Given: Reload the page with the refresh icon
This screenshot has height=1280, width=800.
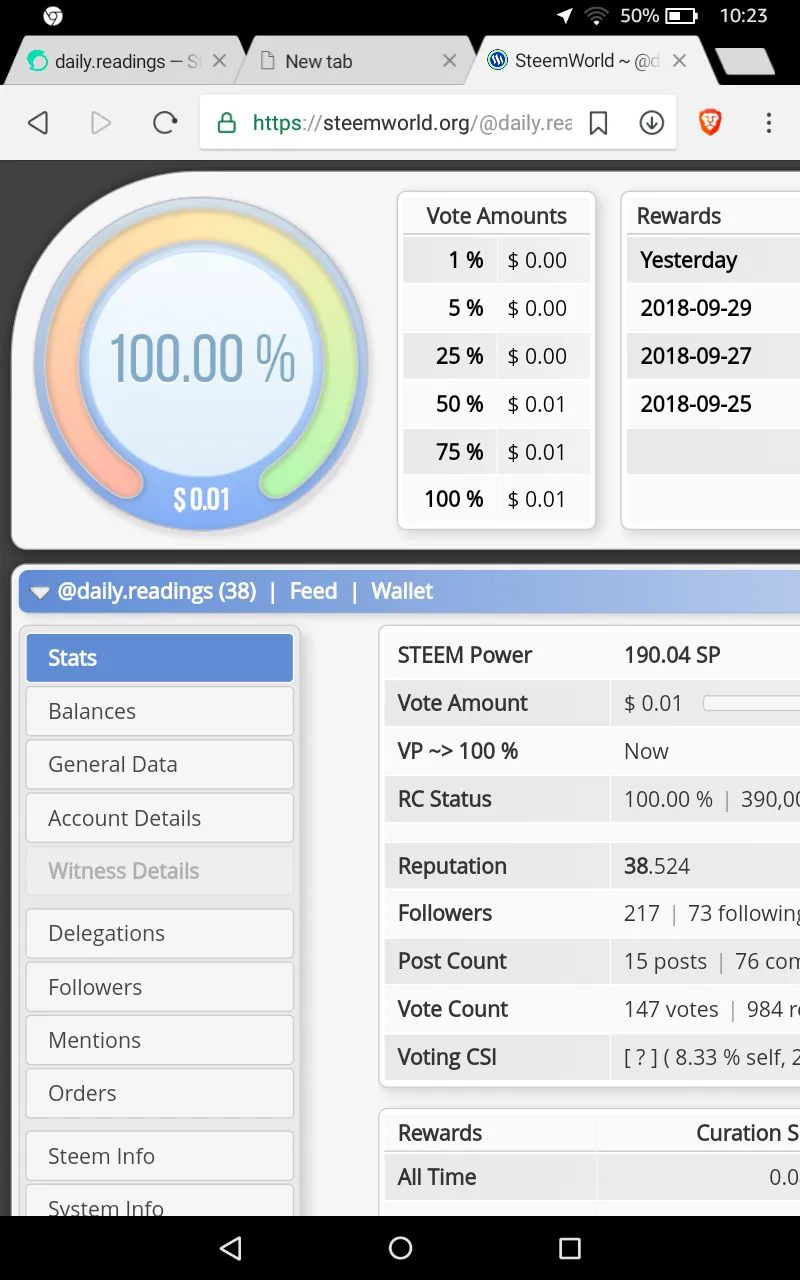Looking at the screenshot, I should click(165, 123).
